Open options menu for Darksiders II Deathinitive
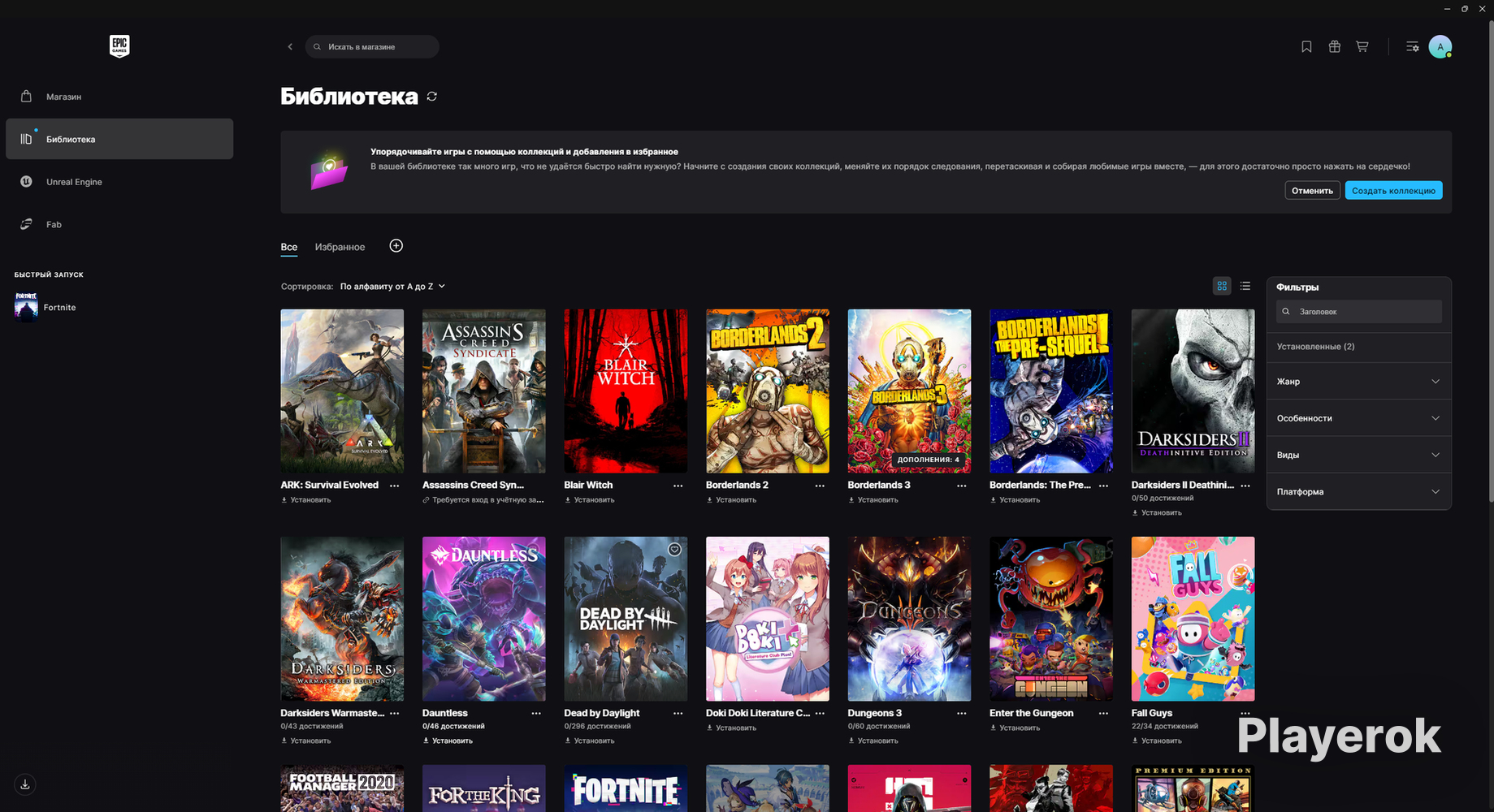 click(x=1245, y=486)
